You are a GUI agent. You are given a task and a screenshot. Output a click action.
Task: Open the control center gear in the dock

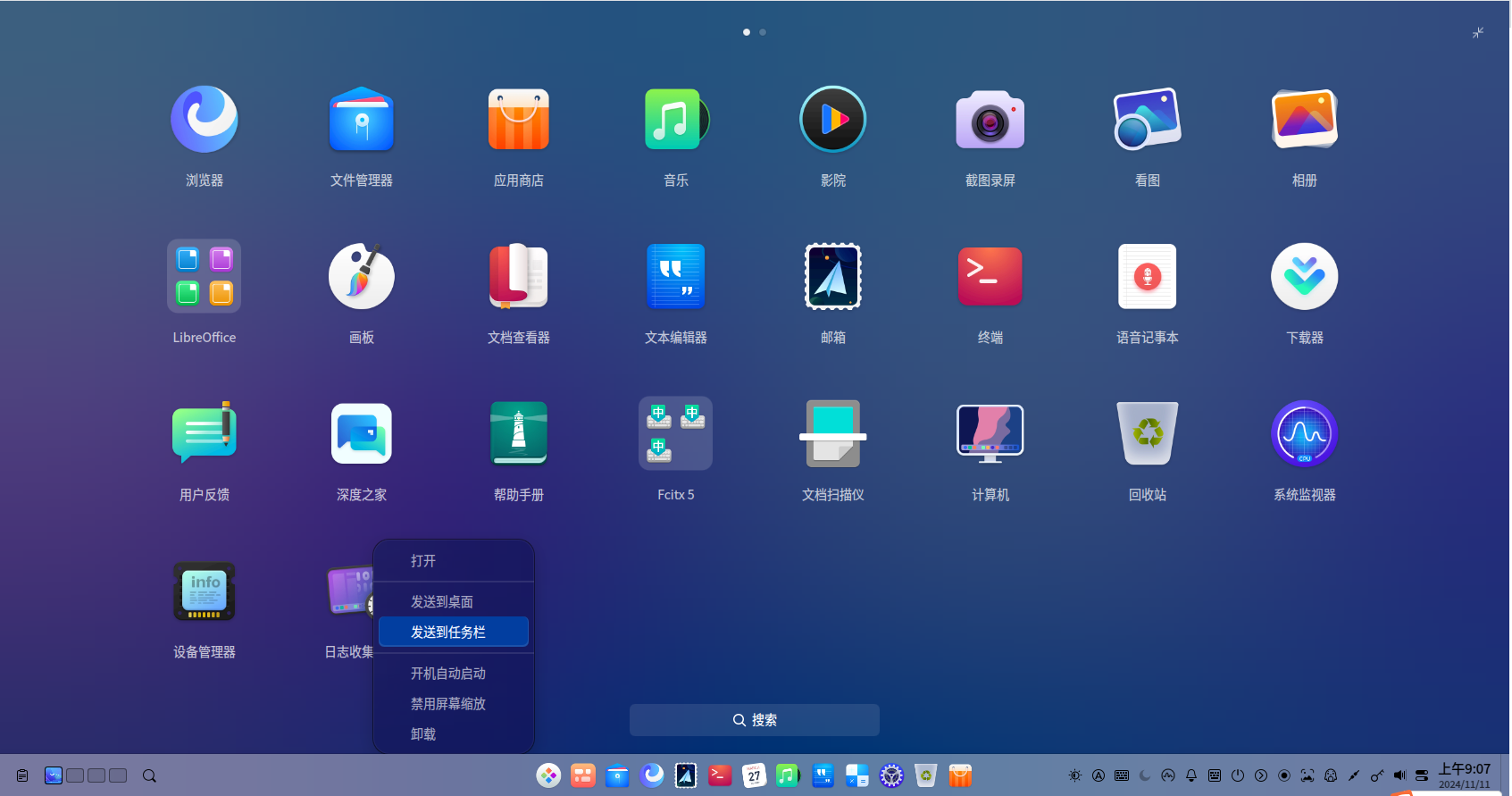click(891, 775)
